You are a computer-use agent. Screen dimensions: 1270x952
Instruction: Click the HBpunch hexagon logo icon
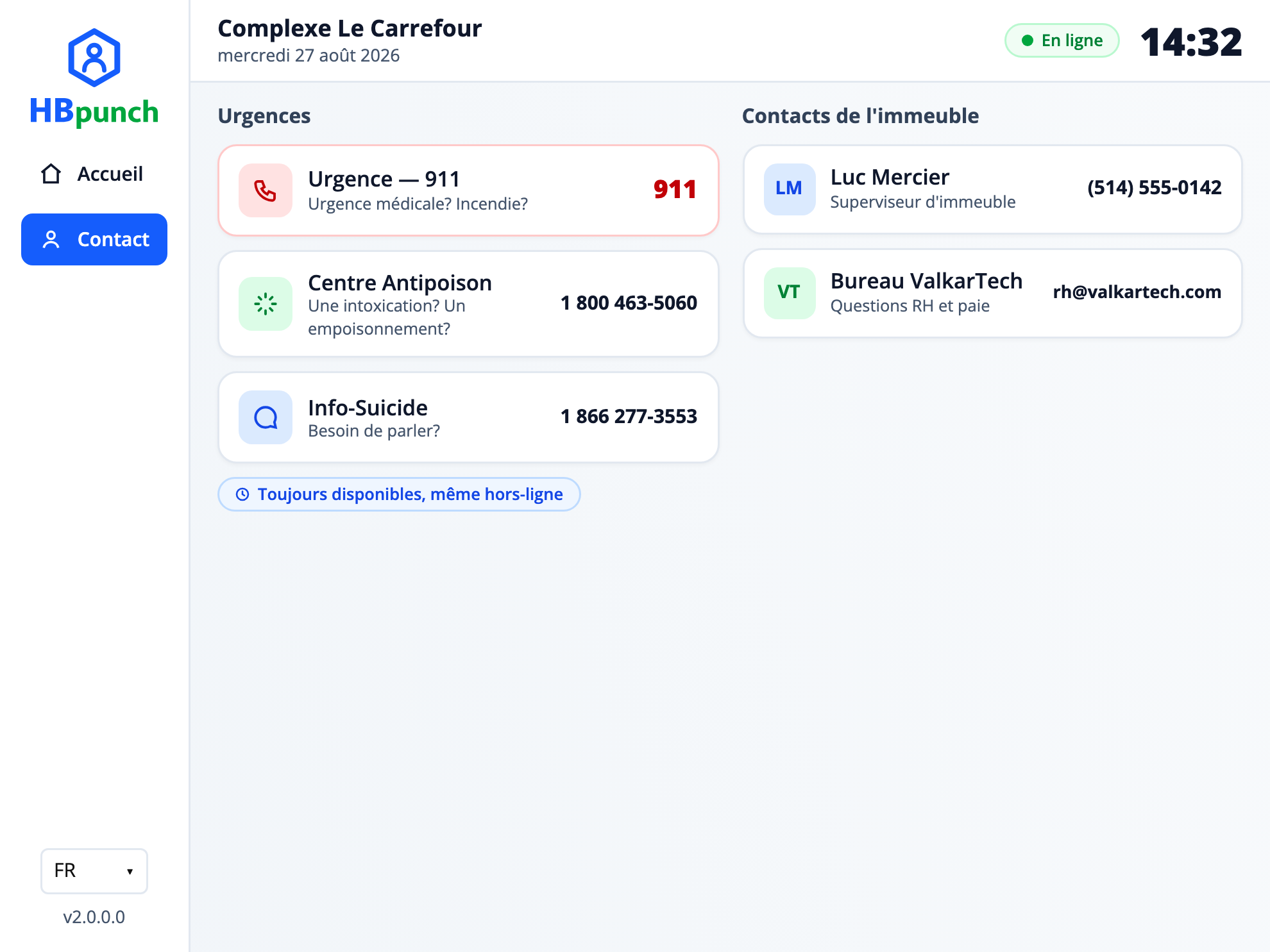coord(94,58)
